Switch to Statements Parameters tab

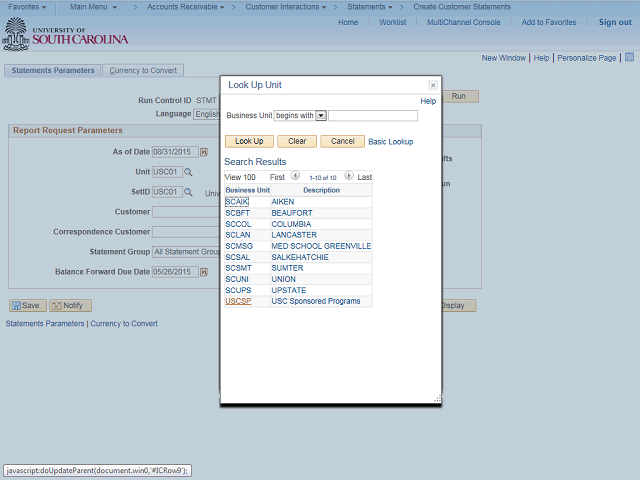53,70
